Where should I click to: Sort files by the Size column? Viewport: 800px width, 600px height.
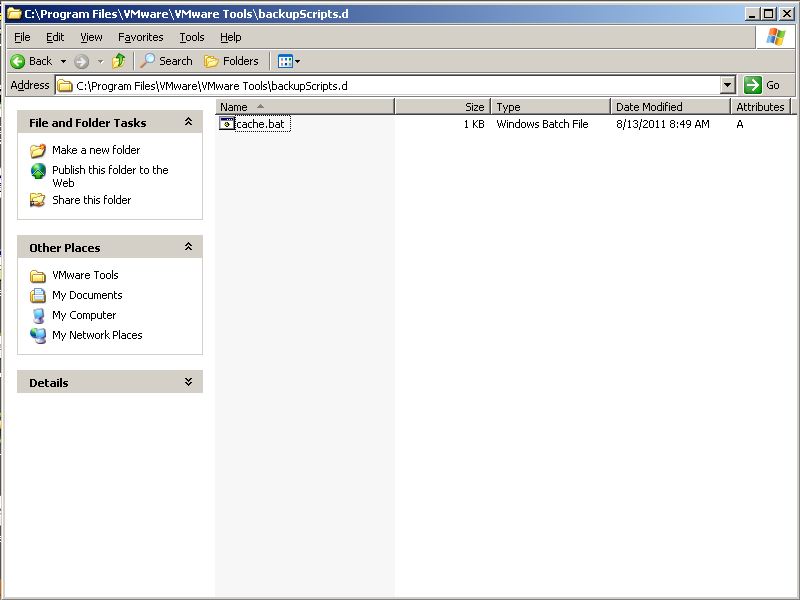coord(442,107)
